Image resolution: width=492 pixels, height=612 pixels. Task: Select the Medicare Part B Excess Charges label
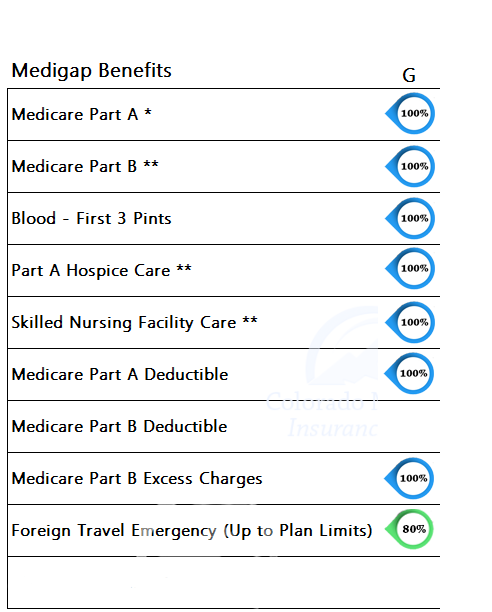(137, 479)
